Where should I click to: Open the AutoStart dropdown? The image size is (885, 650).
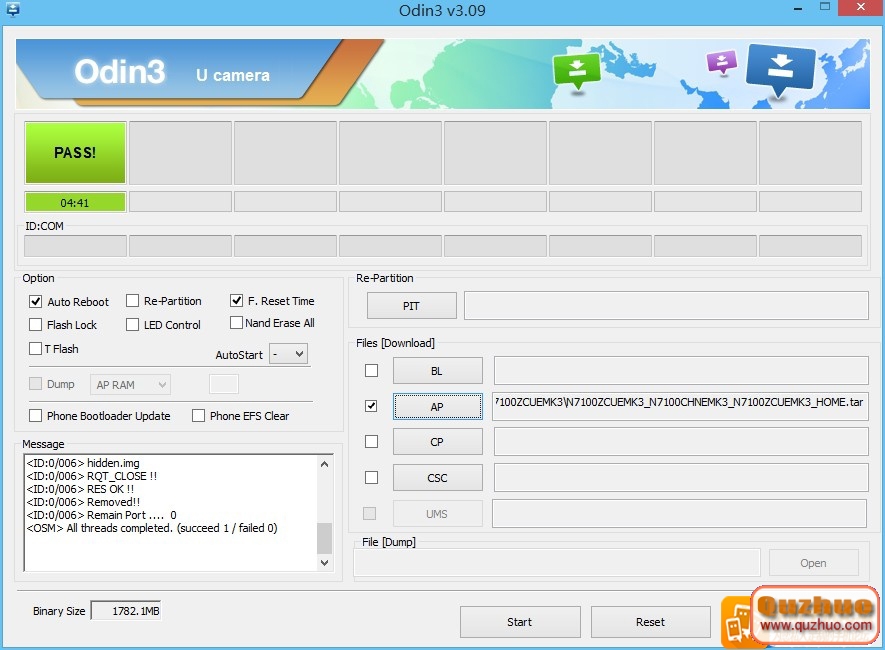pyautogui.click(x=288, y=354)
